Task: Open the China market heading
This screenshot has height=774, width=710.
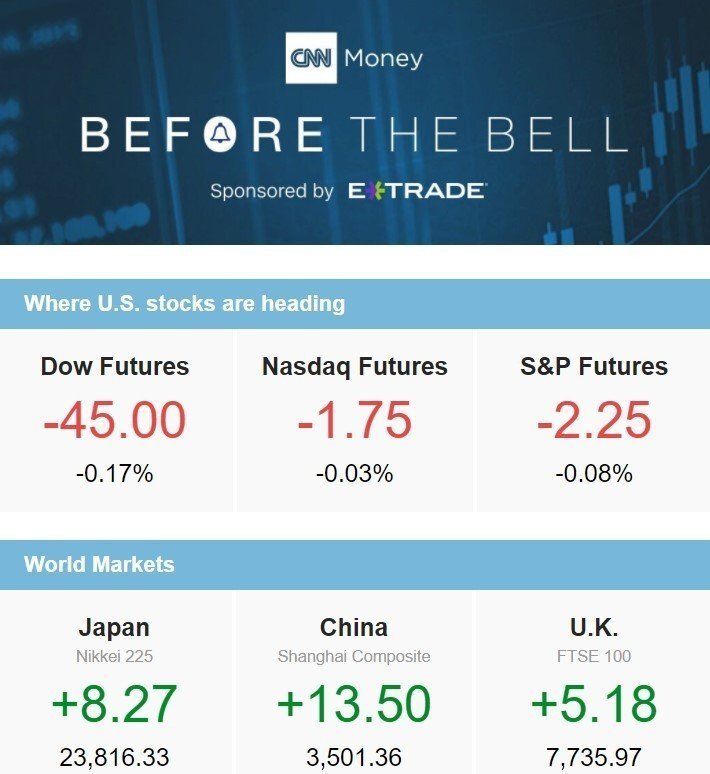Action: pyautogui.click(x=354, y=628)
